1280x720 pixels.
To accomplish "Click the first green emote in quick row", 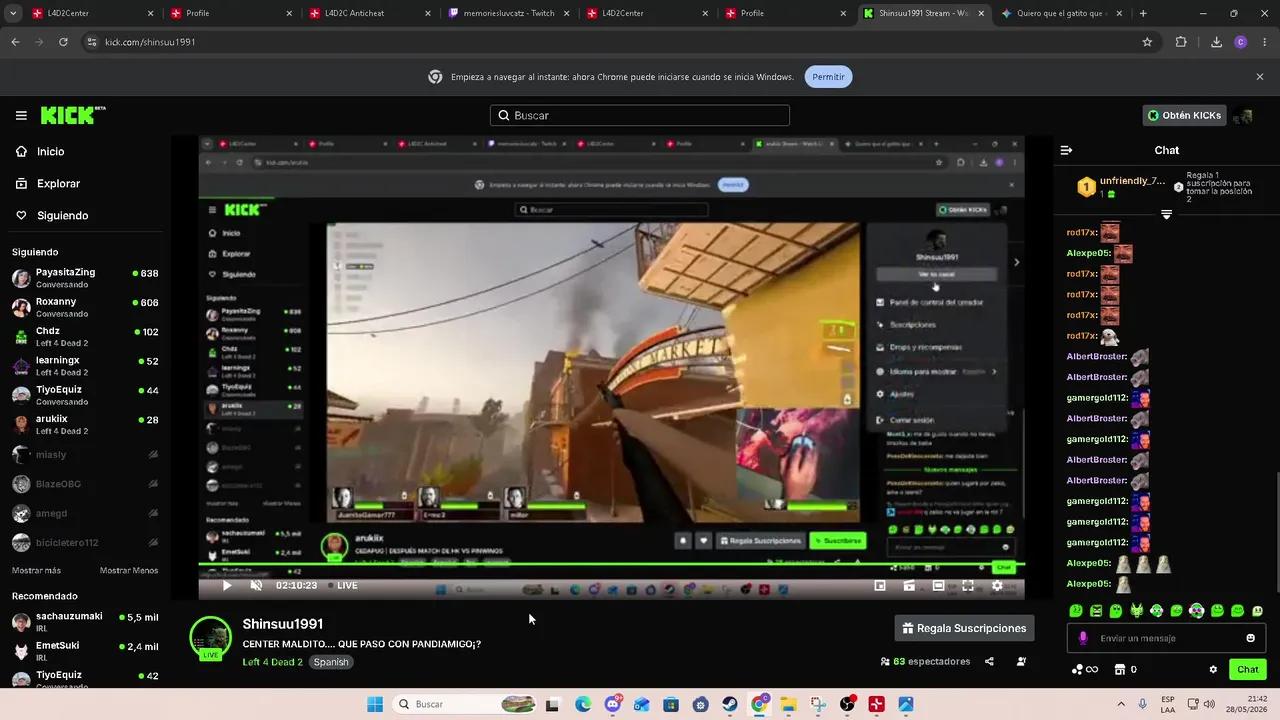I will click(x=1076, y=610).
